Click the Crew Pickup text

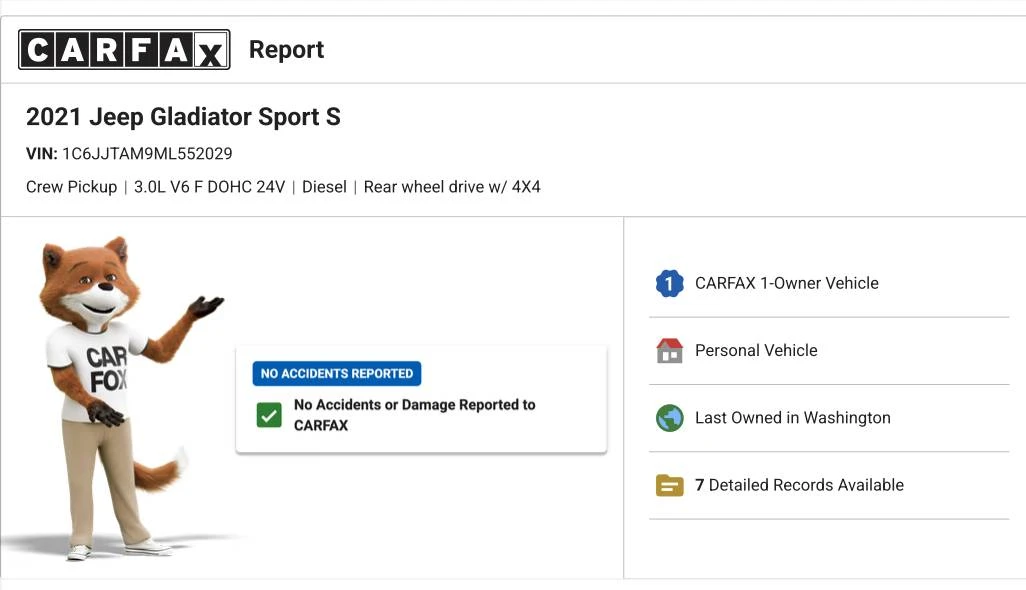pyautogui.click(x=71, y=187)
